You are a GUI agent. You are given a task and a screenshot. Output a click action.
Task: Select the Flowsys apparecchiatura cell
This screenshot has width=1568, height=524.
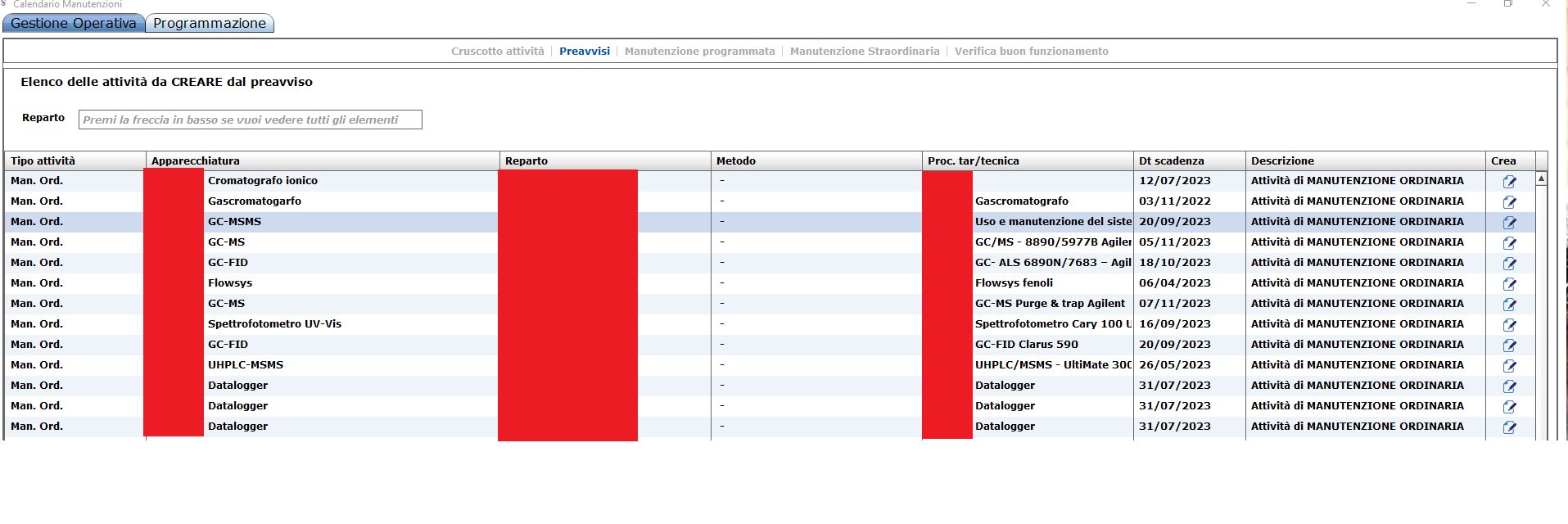tap(230, 283)
